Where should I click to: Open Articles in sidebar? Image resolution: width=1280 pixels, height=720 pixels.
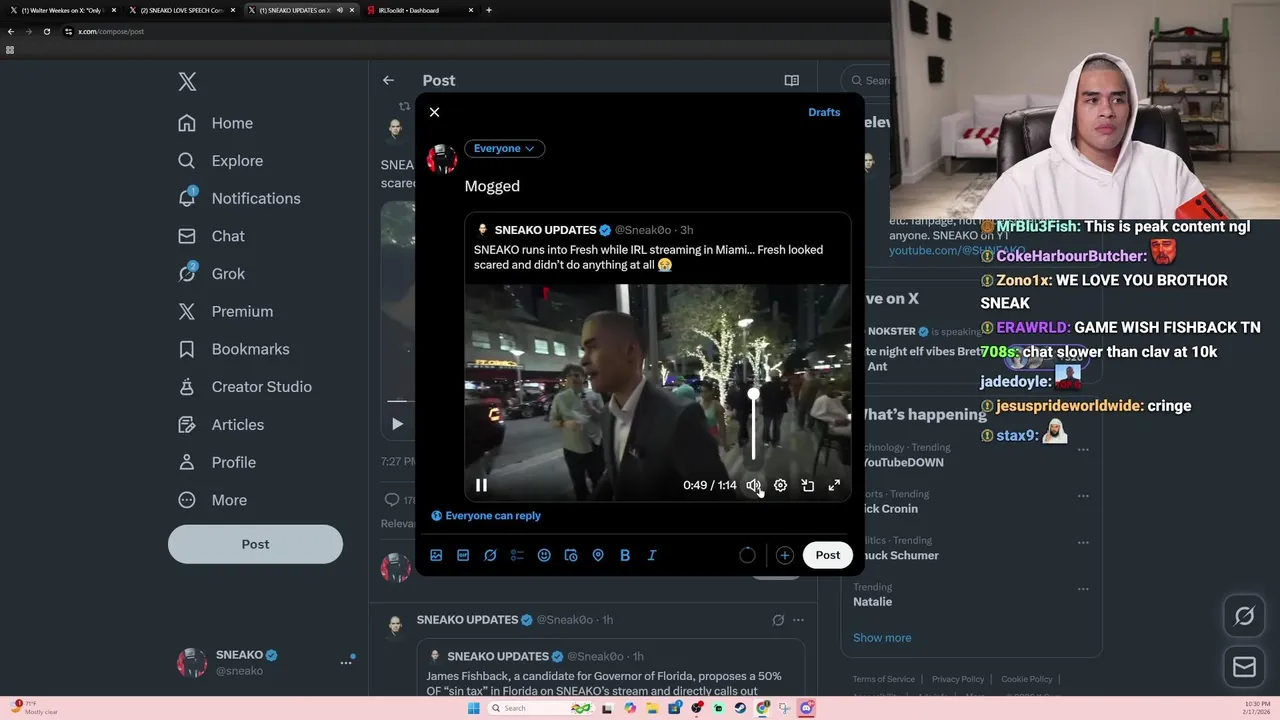(x=221, y=425)
